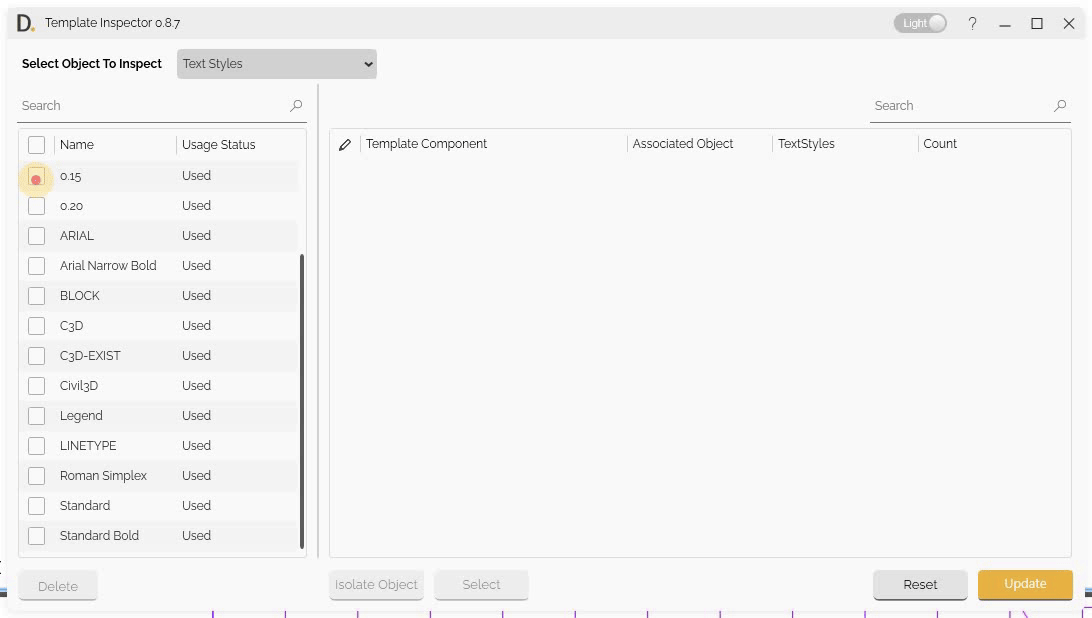The image size is (1092, 618).
Task: Select all styles via the header checkbox
Action: tap(36, 144)
